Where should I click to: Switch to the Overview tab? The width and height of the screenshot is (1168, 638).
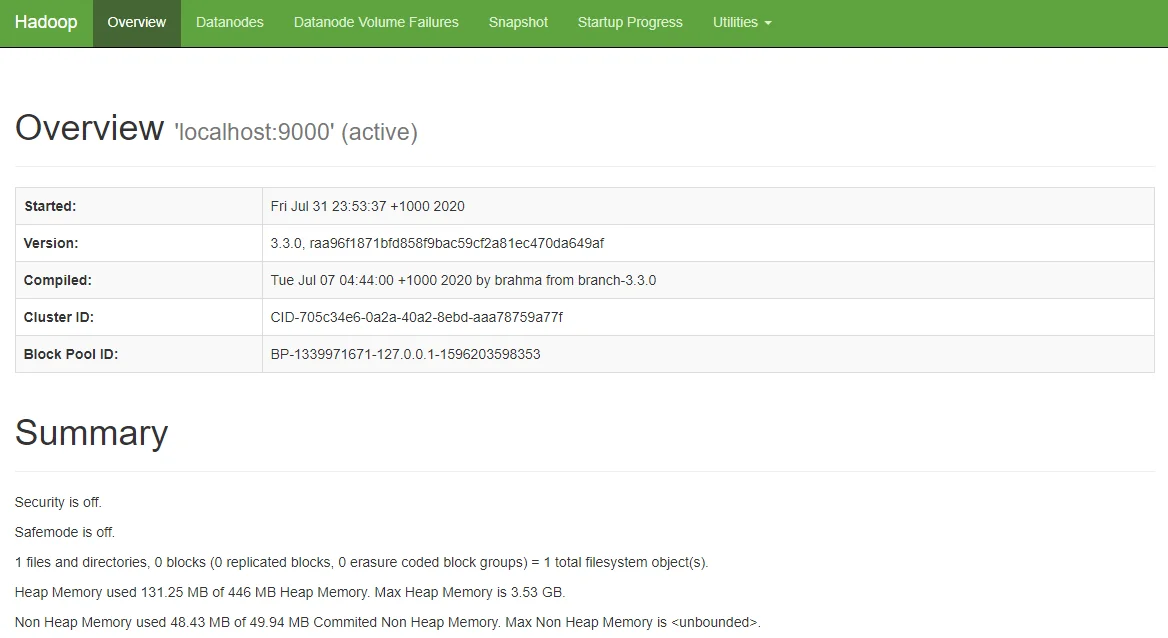[136, 22]
